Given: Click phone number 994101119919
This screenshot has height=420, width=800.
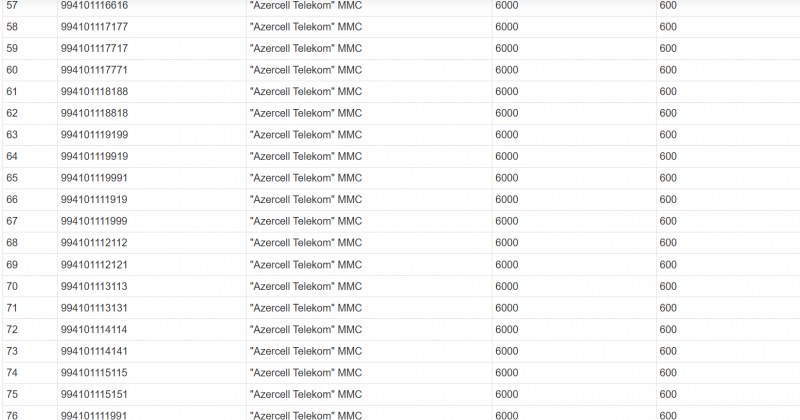Looking at the screenshot, I should [x=94, y=156].
